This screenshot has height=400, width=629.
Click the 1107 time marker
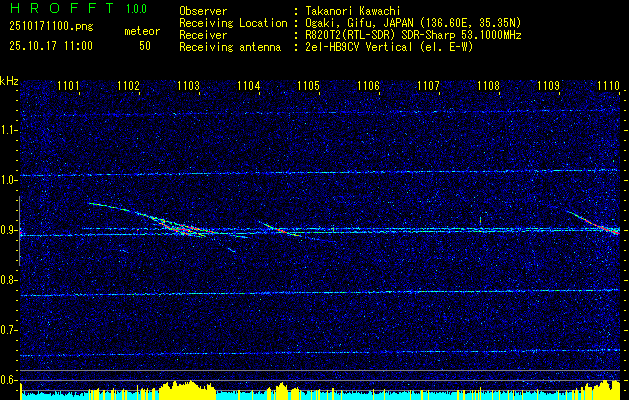(x=428, y=85)
